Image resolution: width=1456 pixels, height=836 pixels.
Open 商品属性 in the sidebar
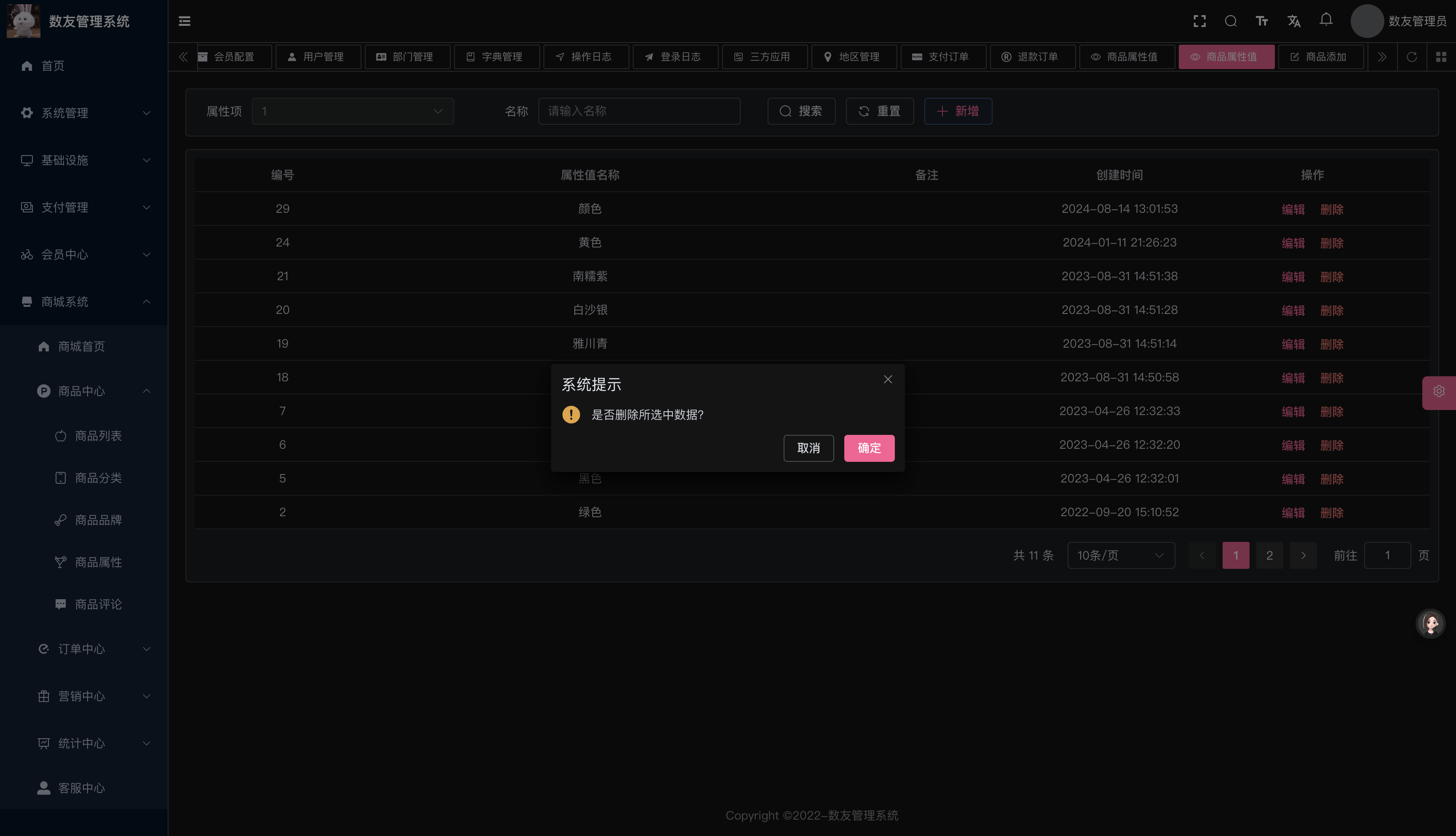[x=84, y=562]
